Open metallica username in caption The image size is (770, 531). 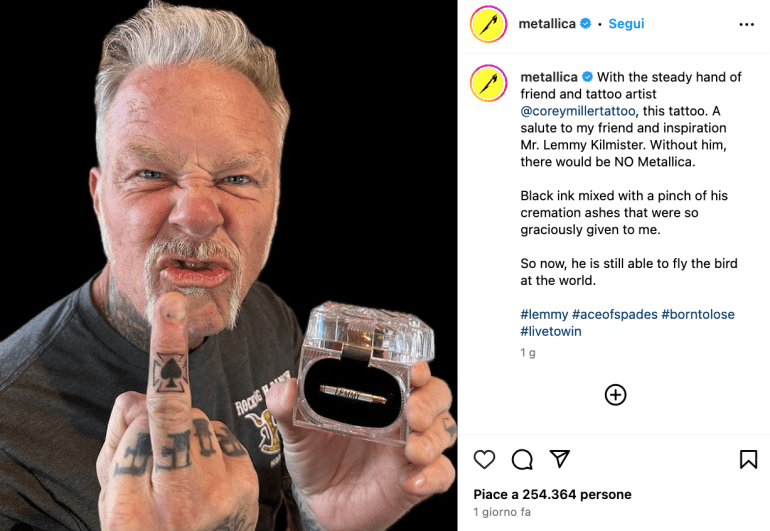[x=549, y=77]
